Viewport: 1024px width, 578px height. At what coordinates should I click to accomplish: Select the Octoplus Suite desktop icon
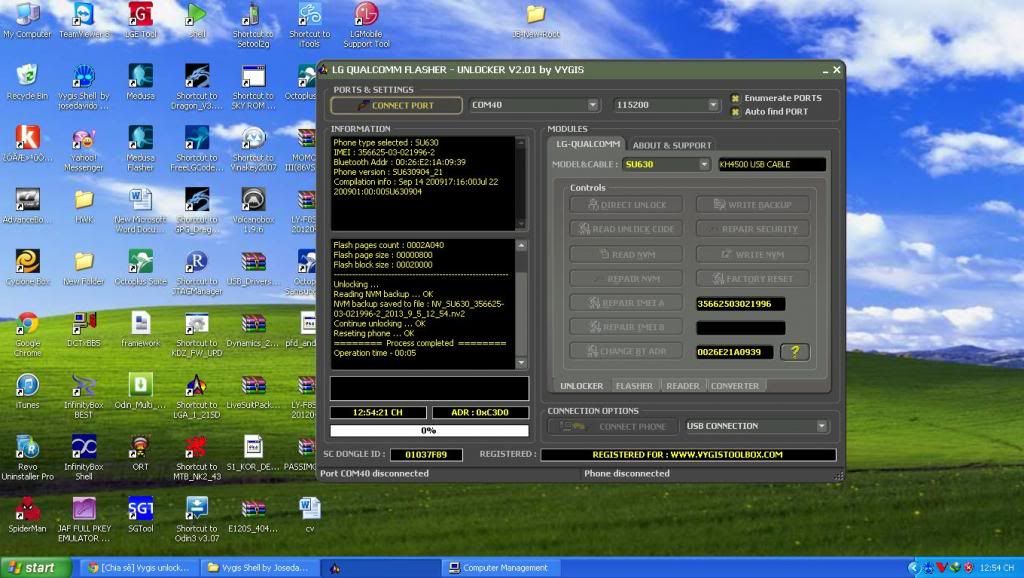click(141, 268)
